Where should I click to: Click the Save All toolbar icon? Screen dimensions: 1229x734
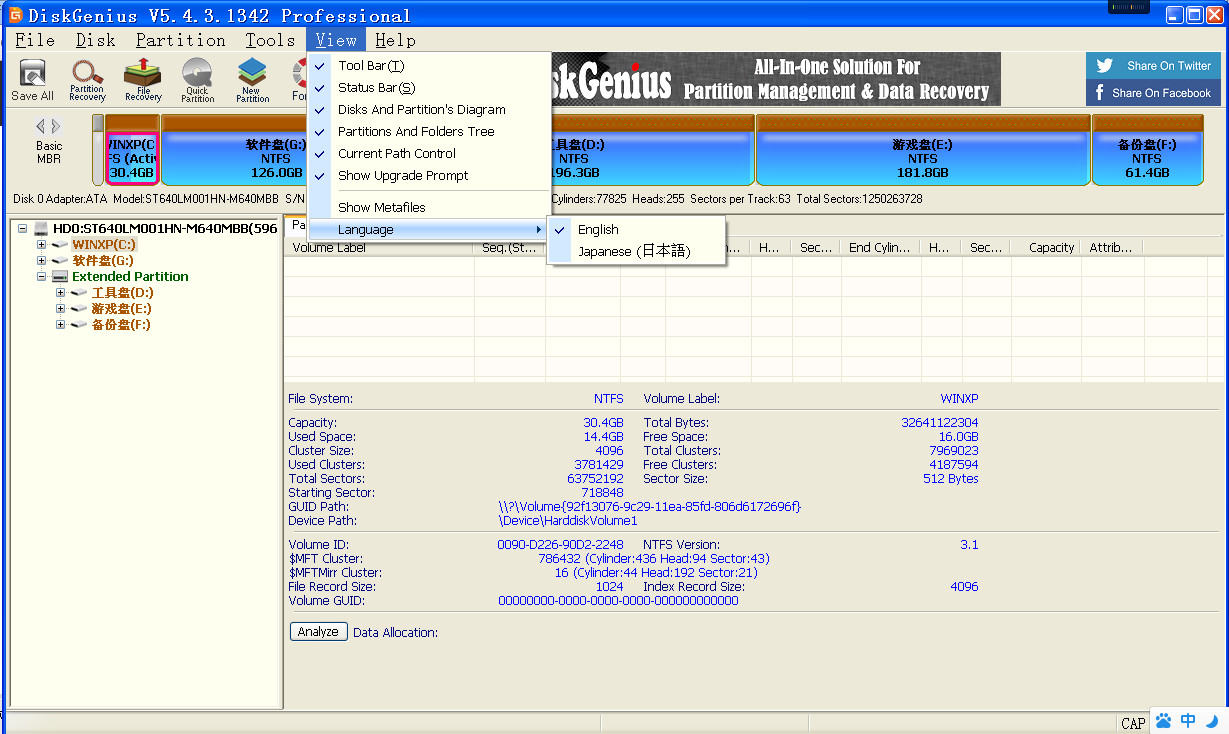pyautogui.click(x=32, y=79)
